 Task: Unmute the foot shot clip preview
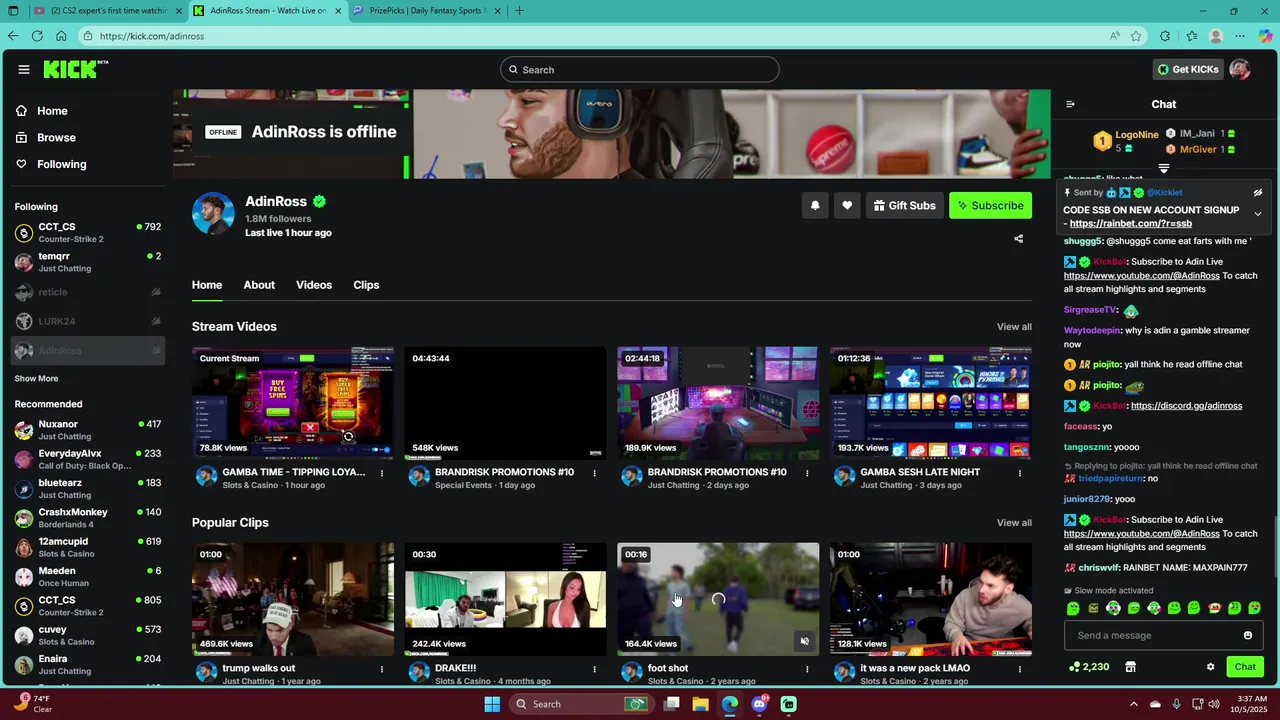click(x=805, y=641)
